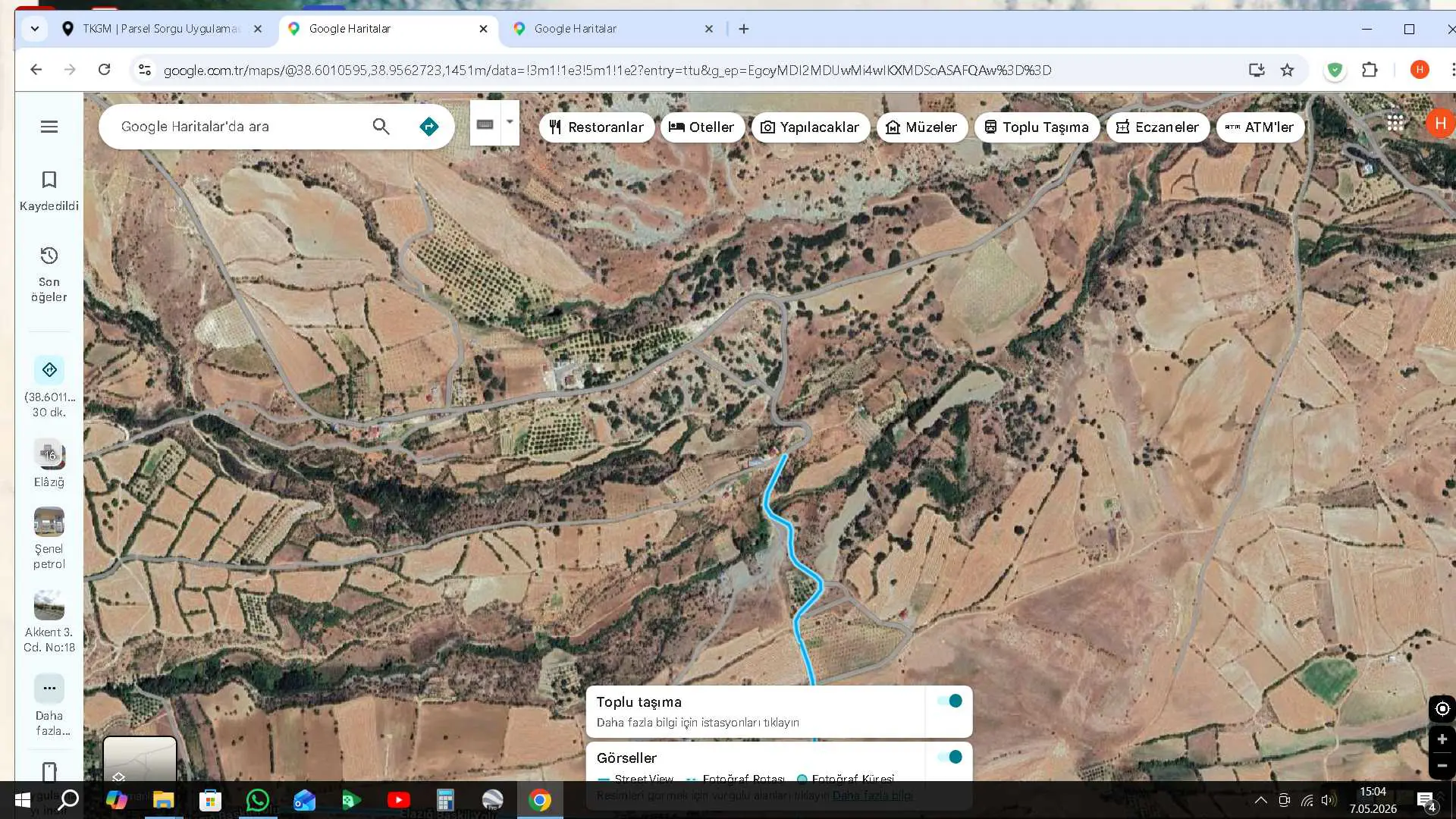This screenshot has width=1456, height=819.
Task: Open the Chrome extensions puzzle icon
Action: [1370, 70]
